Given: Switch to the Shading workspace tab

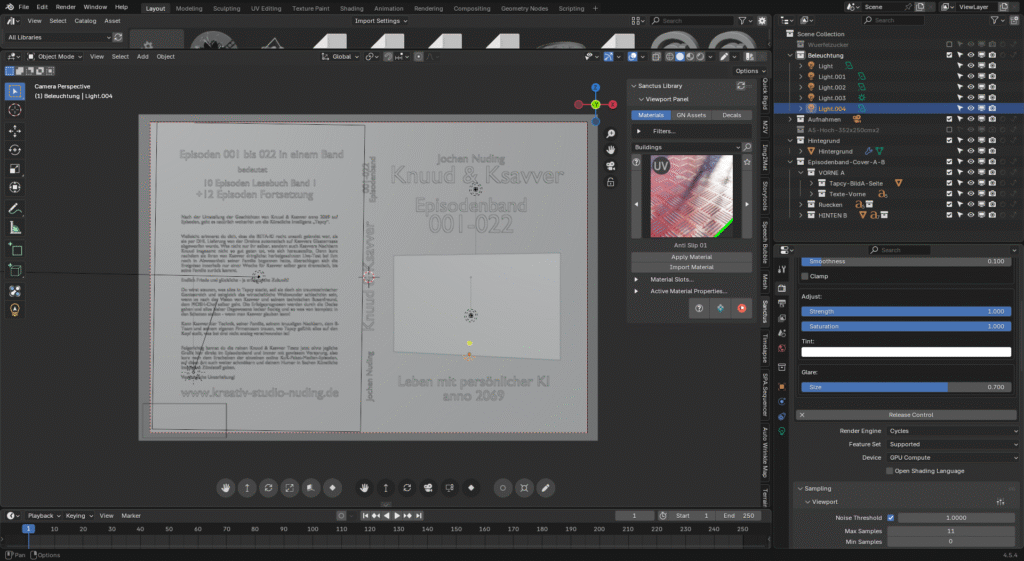Looking at the screenshot, I should 351,8.
